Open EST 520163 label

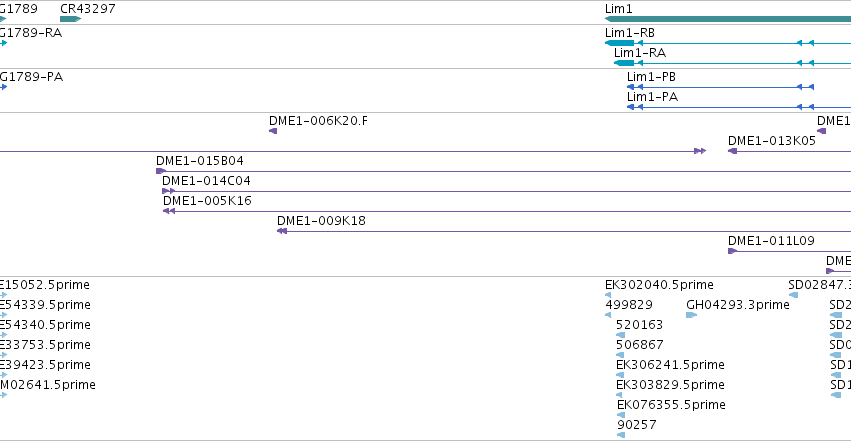(639, 325)
